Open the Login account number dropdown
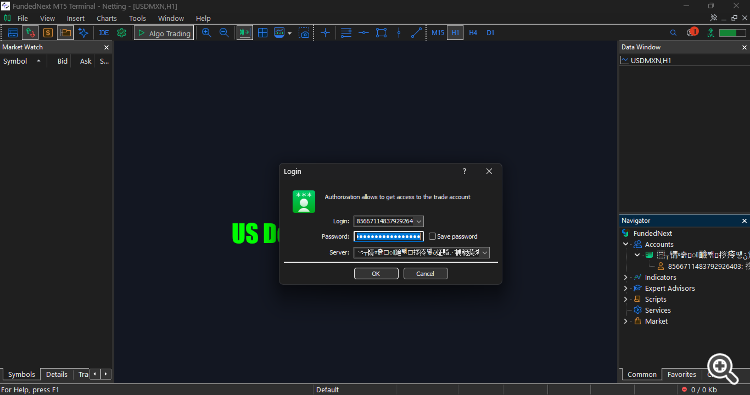Image resolution: width=750 pixels, height=395 pixels. click(419, 221)
